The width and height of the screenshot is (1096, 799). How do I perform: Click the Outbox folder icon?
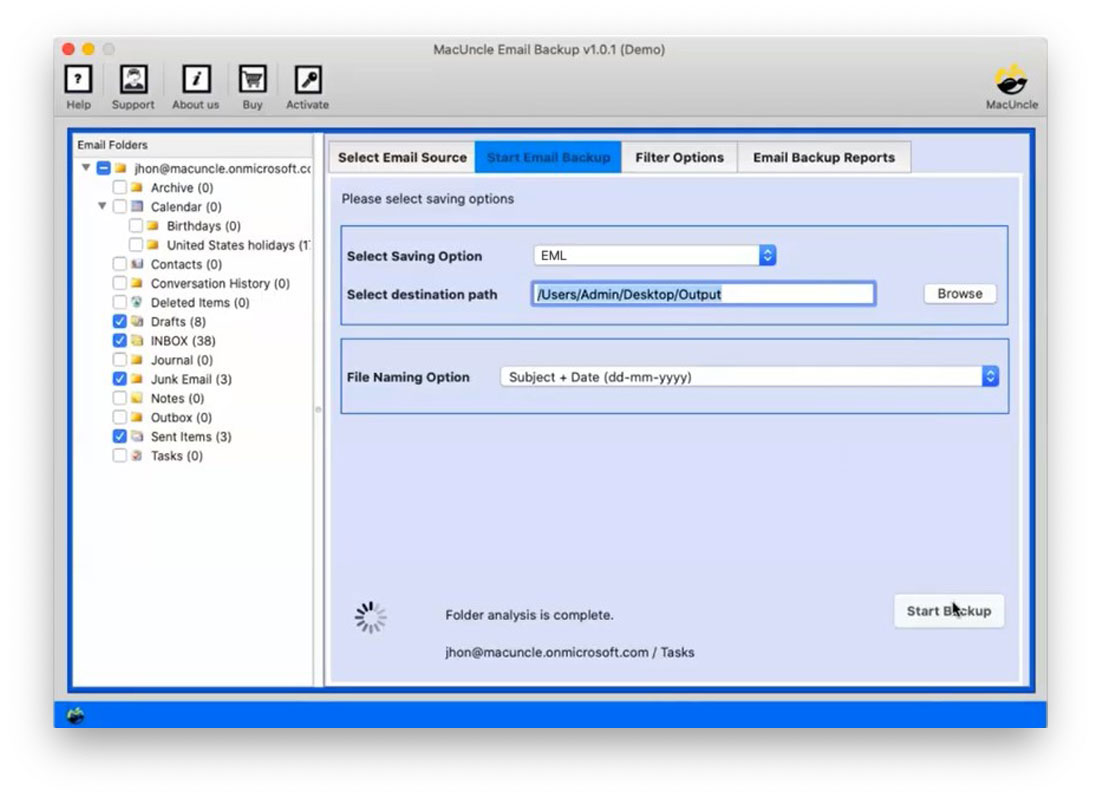(x=137, y=417)
